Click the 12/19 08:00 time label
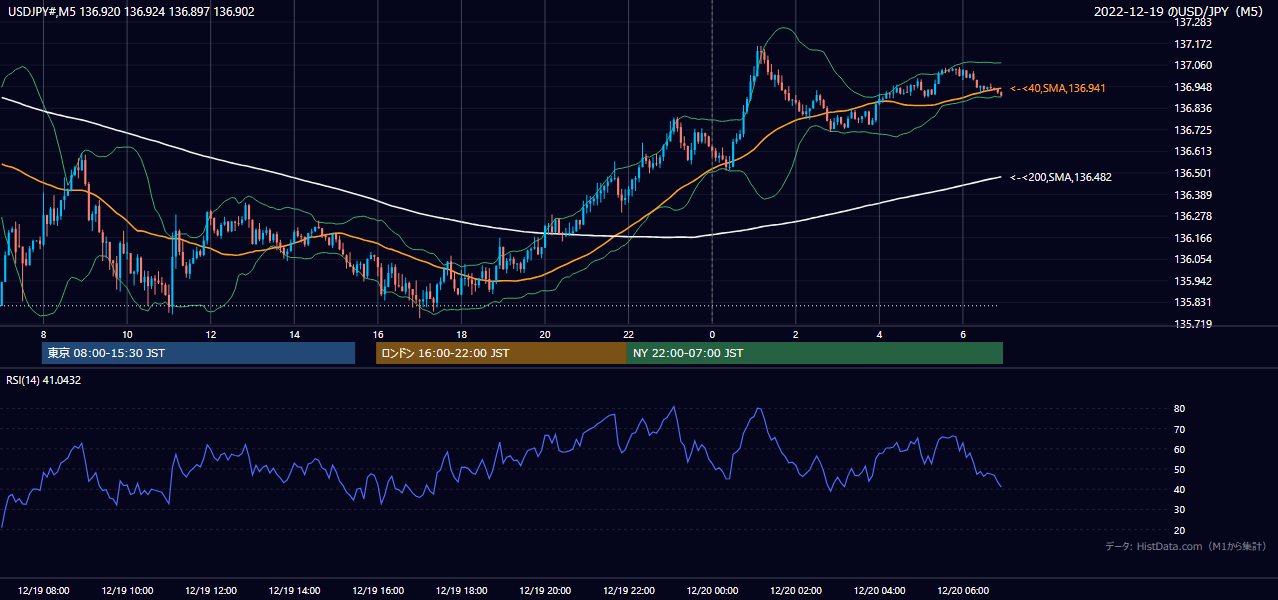The width and height of the screenshot is (1278, 600). pyautogui.click(x=43, y=591)
